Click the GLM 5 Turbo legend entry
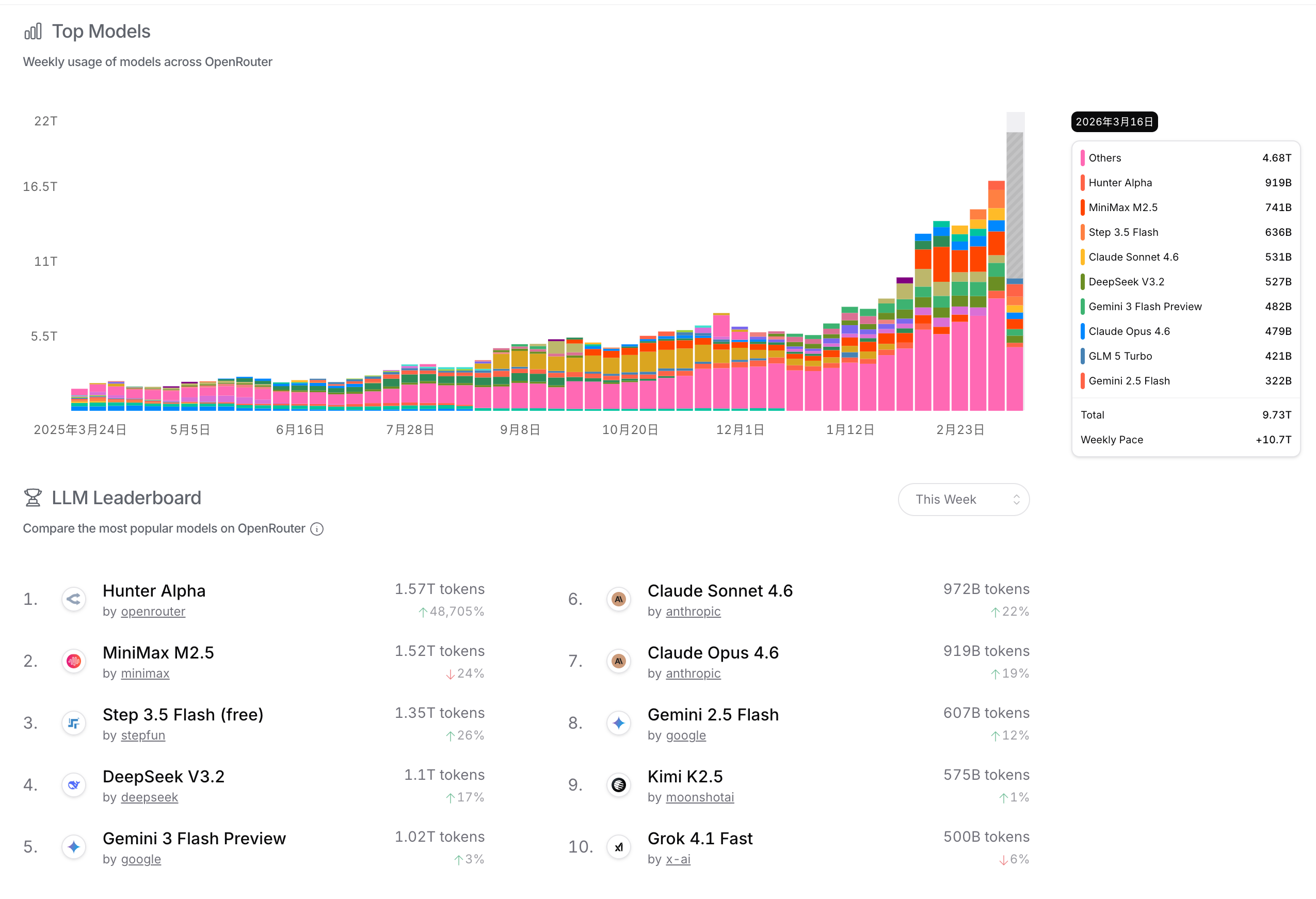 tap(1120, 356)
